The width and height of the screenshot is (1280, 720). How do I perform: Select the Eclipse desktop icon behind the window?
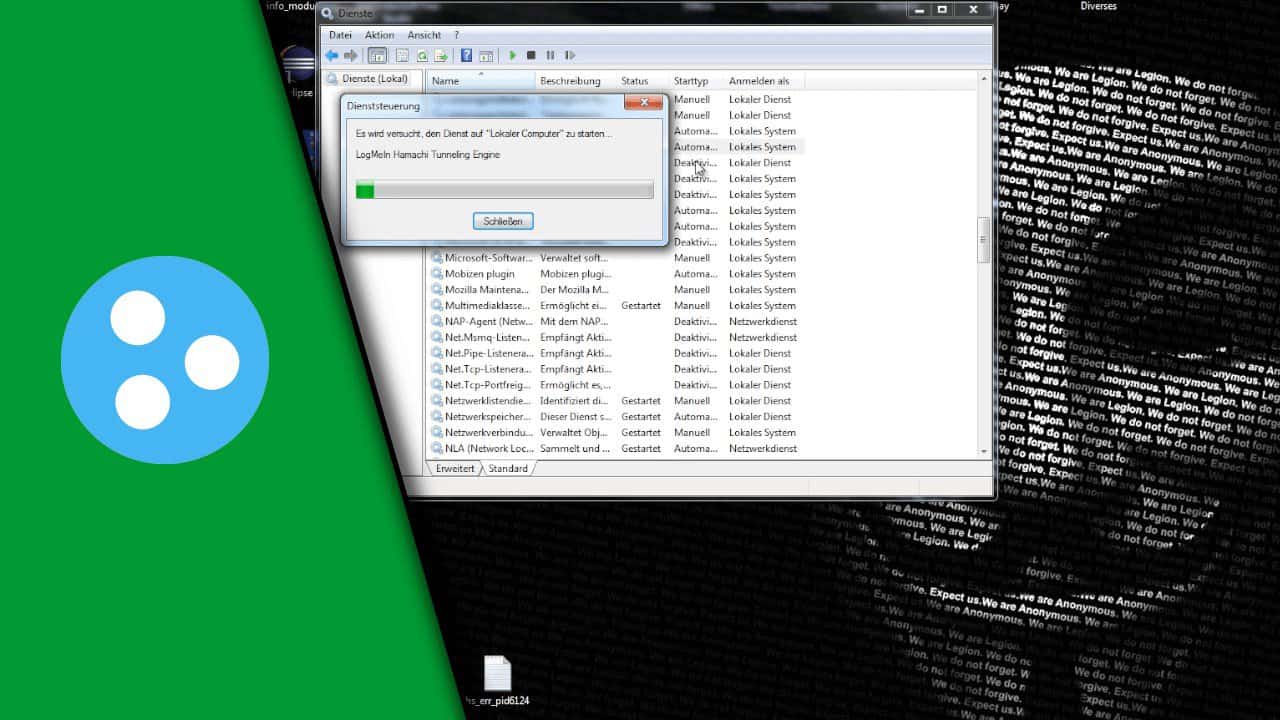pyautogui.click(x=297, y=72)
